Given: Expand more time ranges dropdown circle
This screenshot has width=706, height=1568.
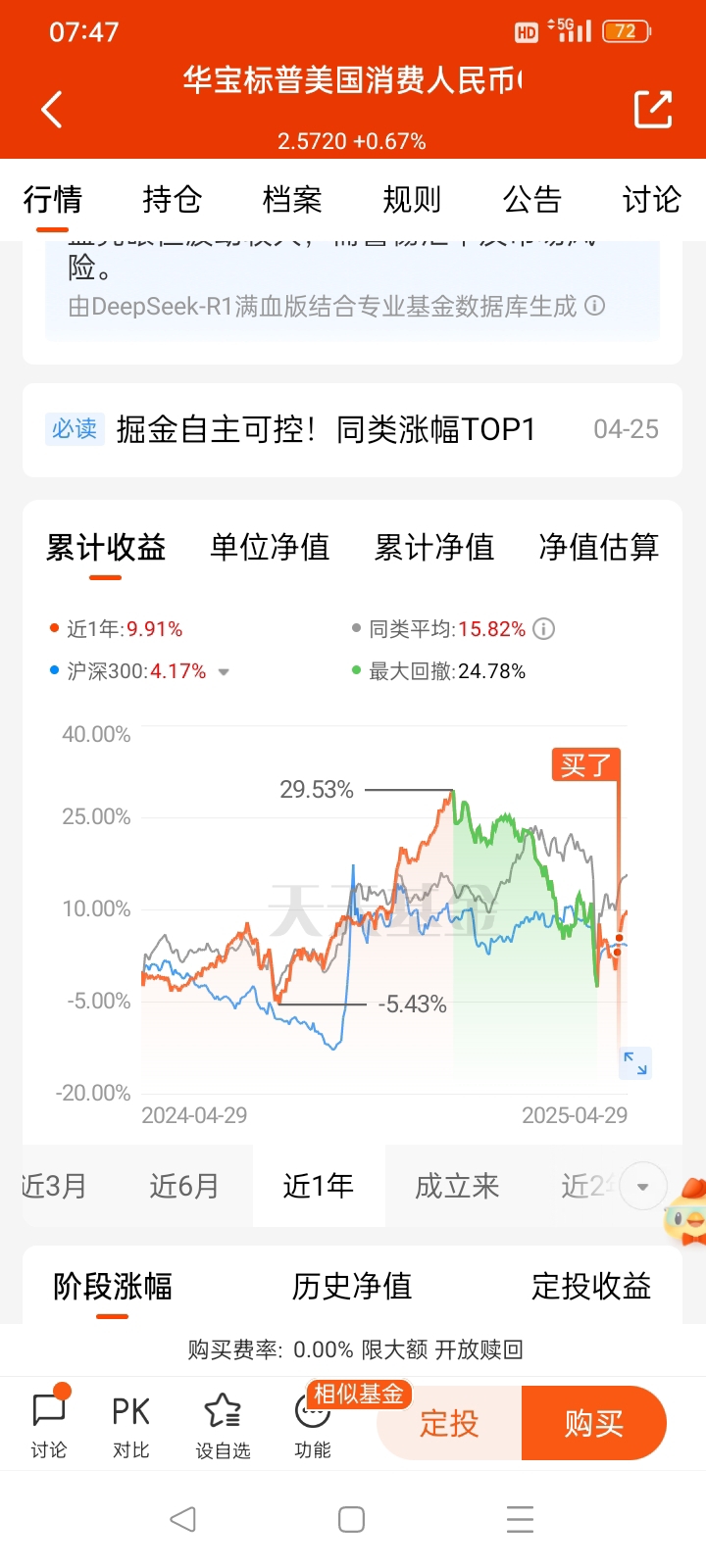Looking at the screenshot, I should (643, 1187).
